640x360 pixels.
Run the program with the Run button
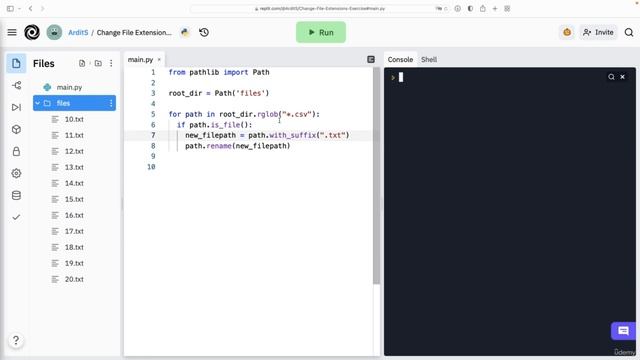click(x=321, y=32)
